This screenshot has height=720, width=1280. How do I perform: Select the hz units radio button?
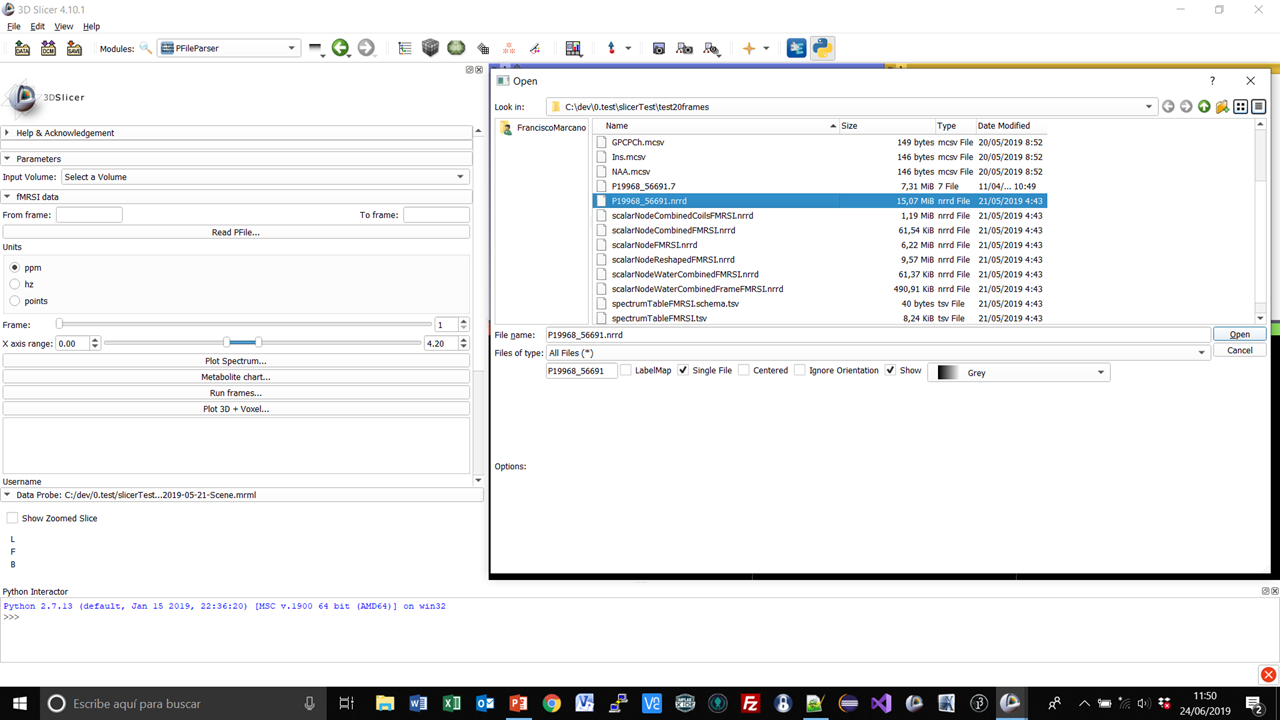(15, 285)
